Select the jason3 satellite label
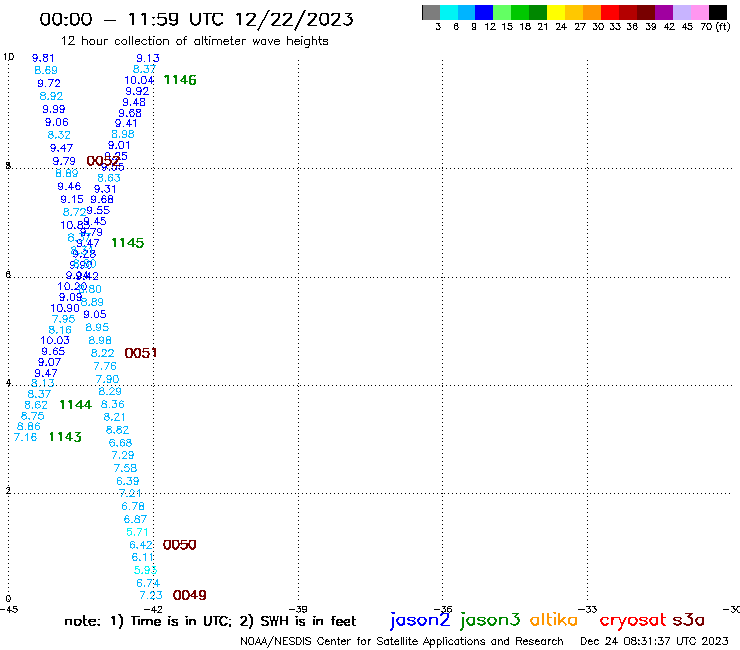Screen dimensions: 740x650 (x=490, y=620)
